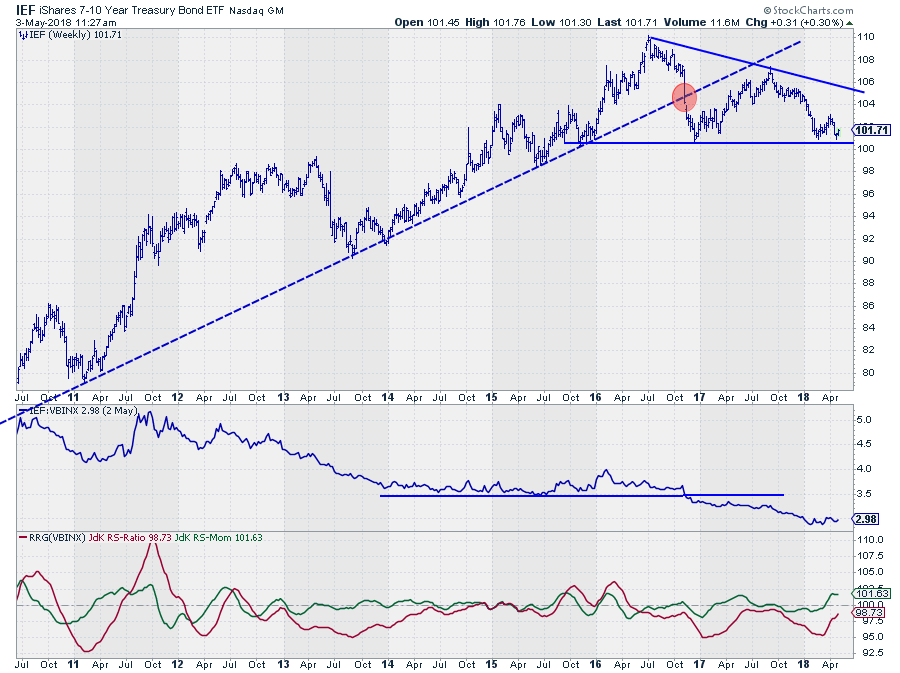This screenshot has width=900, height=673.
Task: Click the 'Low 101.30' quote value
Action: pos(561,22)
